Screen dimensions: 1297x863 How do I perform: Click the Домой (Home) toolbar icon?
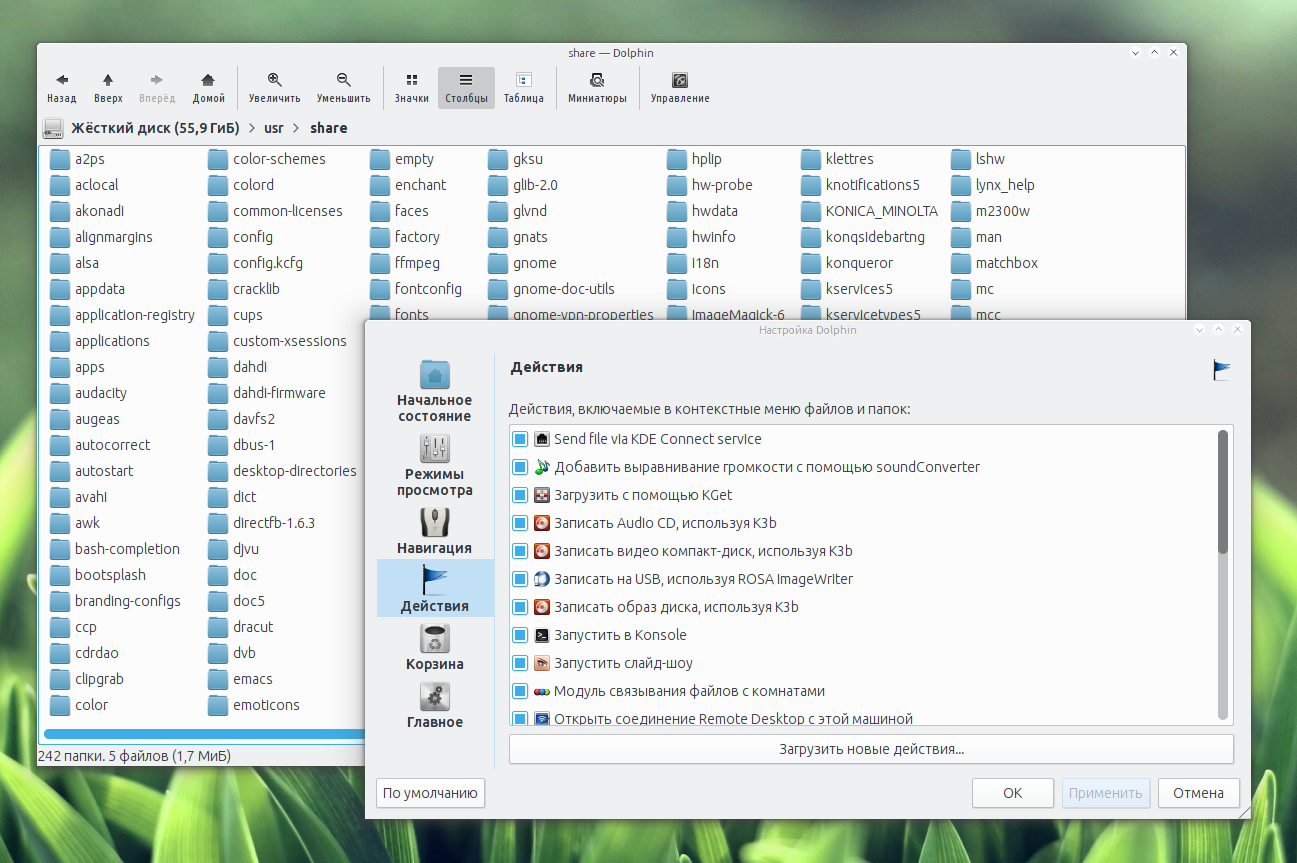coord(208,81)
